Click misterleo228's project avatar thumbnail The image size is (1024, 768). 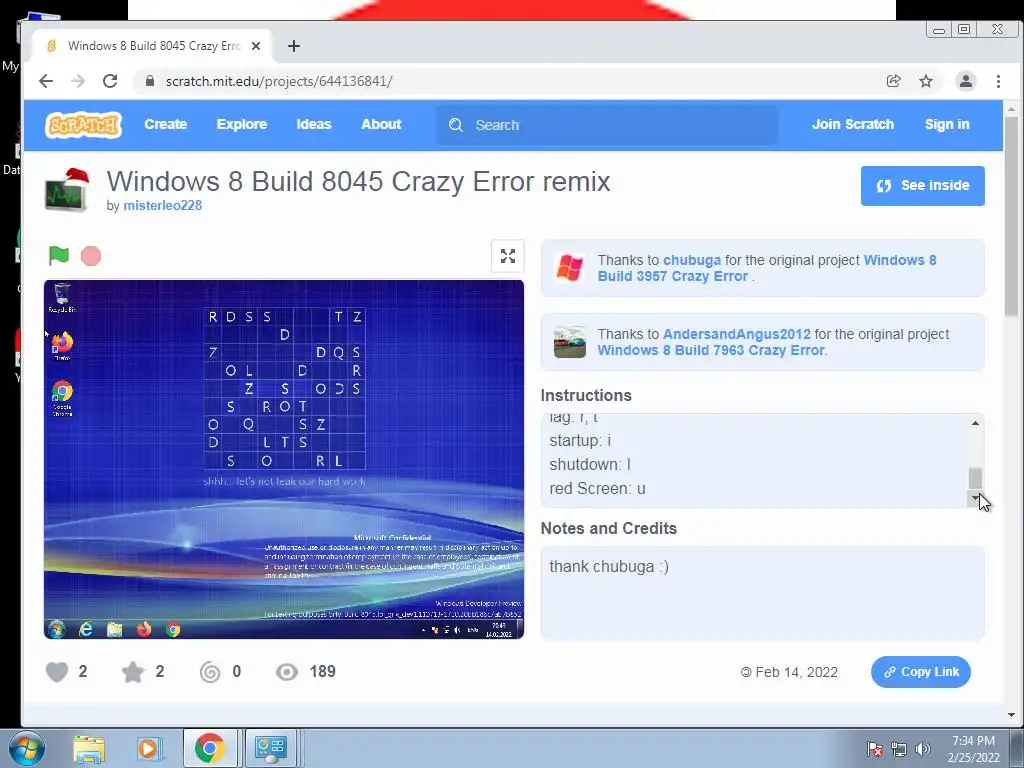pos(67,190)
